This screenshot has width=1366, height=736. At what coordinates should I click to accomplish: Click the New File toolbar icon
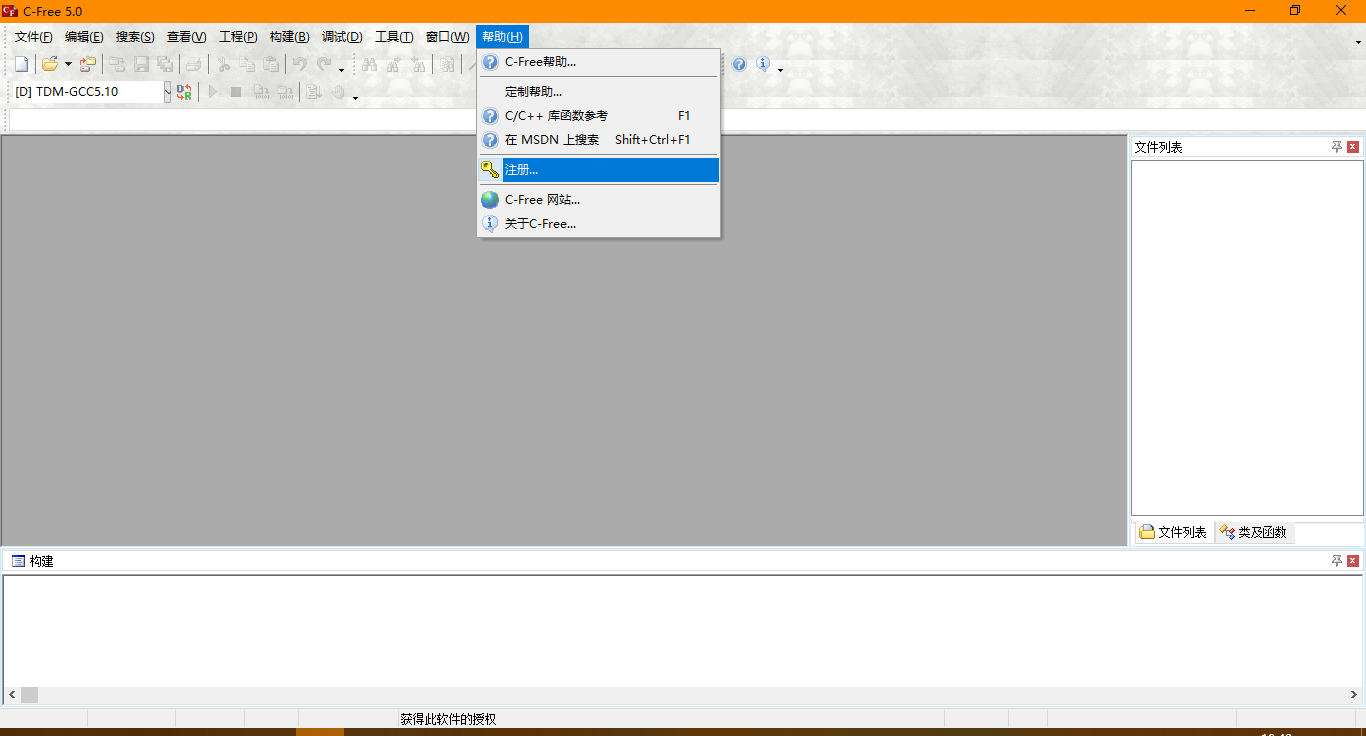click(22, 64)
